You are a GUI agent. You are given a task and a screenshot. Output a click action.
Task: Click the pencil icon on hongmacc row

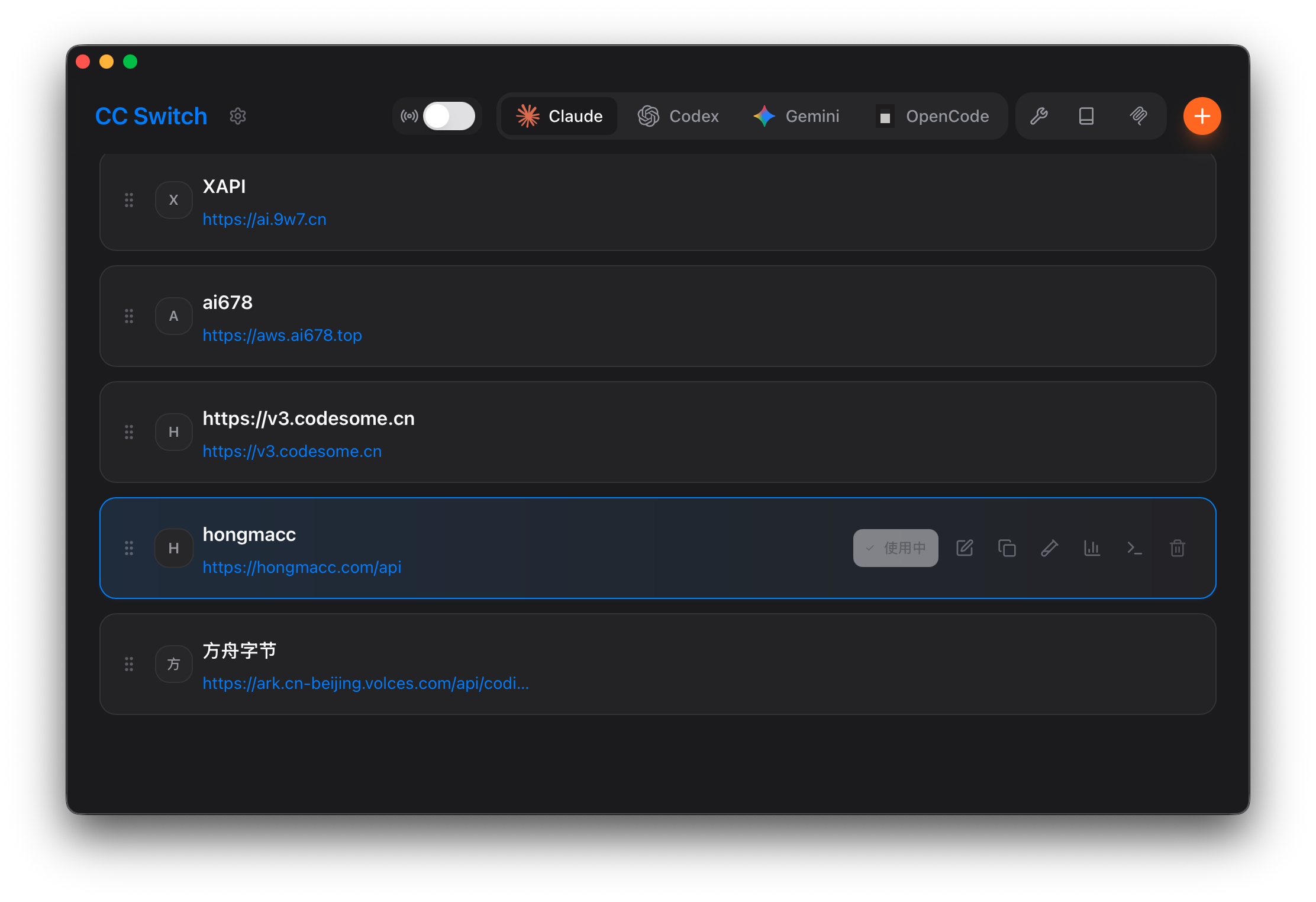coord(1050,548)
